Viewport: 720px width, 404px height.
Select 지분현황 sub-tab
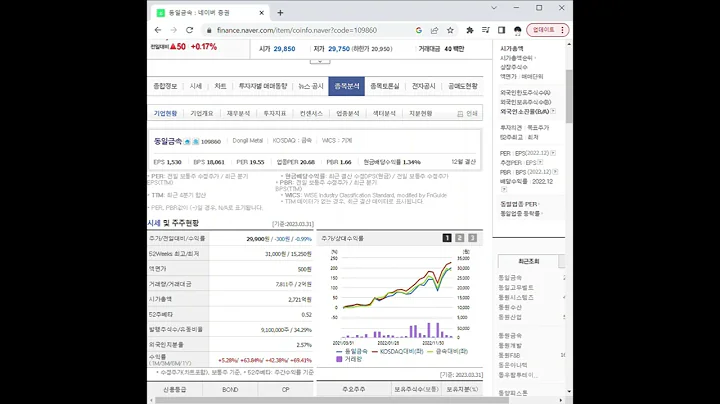pos(421,113)
